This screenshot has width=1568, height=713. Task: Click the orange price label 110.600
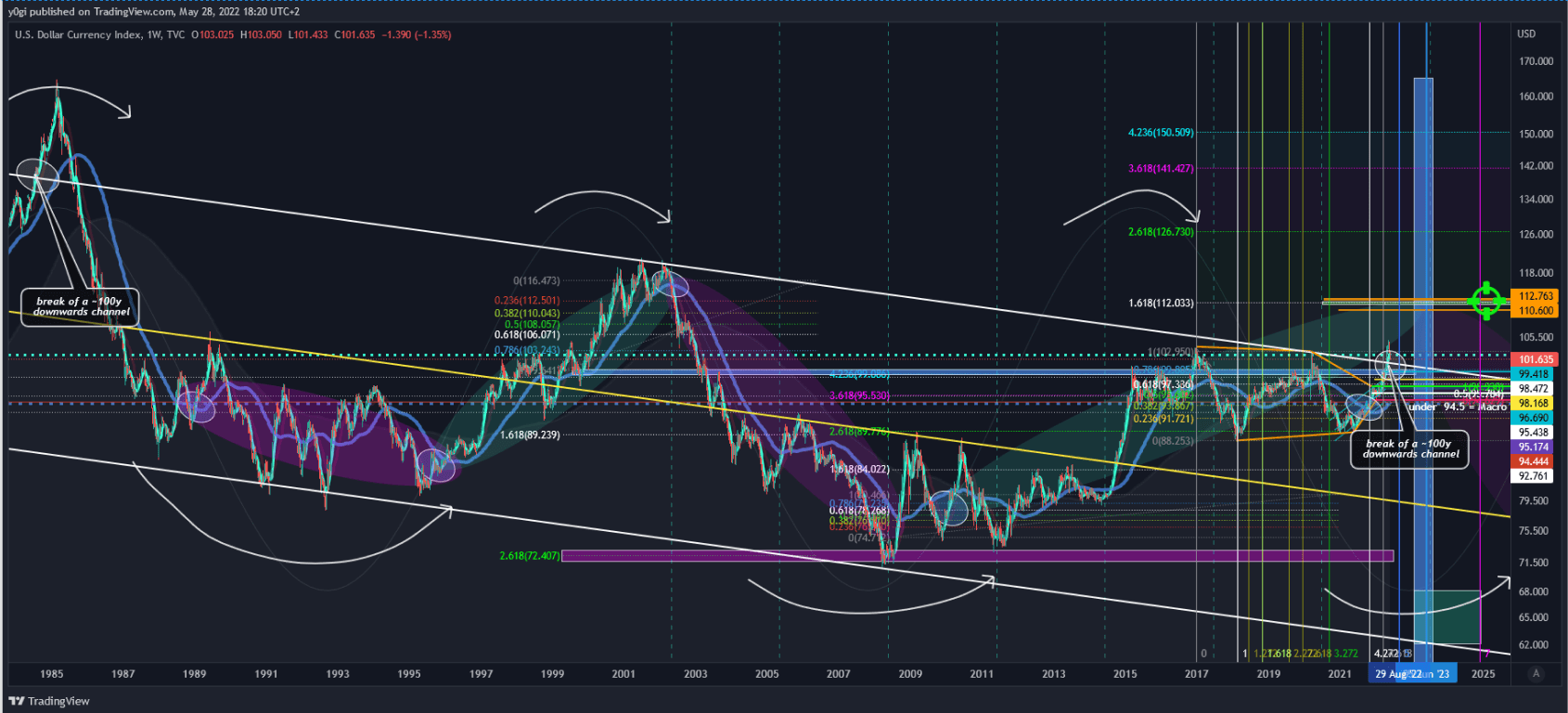pos(1535,310)
